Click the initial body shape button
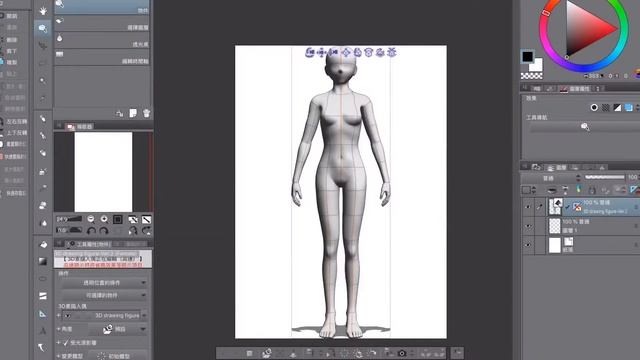 (x=117, y=356)
